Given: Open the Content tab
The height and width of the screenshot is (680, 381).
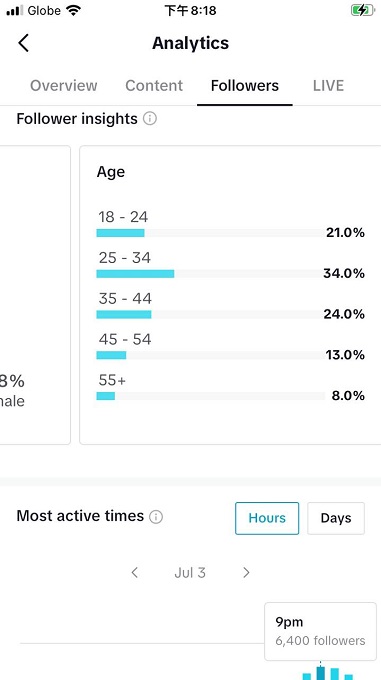Looking at the screenshot, I should pyautogui.click(x=154, y=85).
